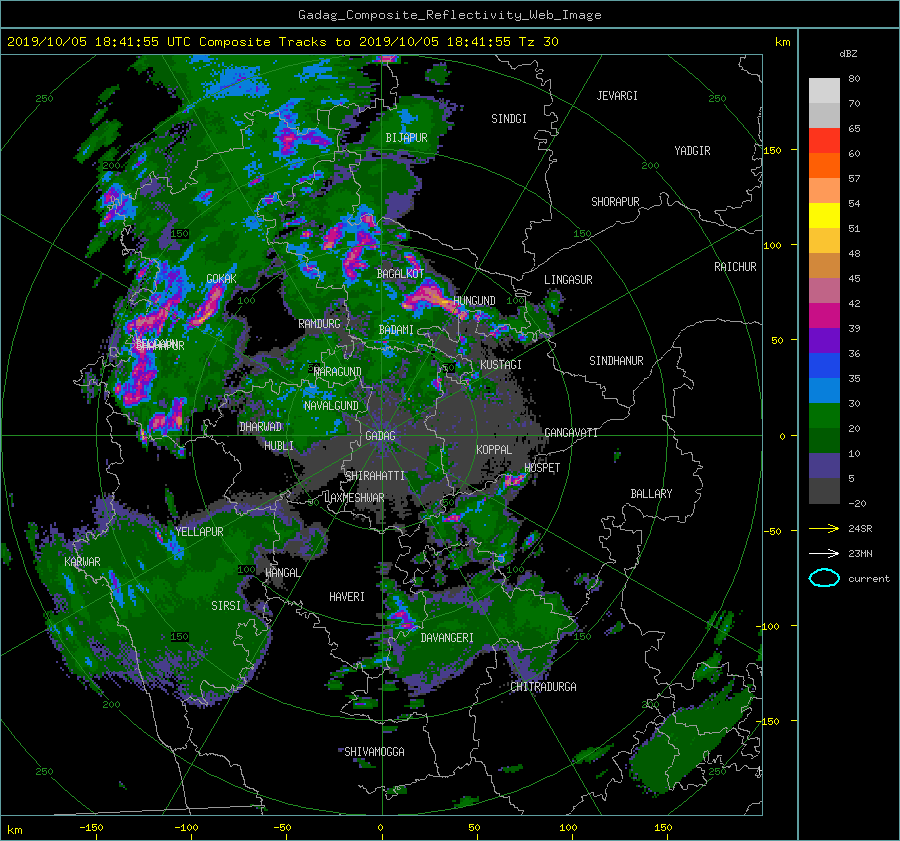
Task: Click the NAVALGUND city label
Action: click(x=331, y=406)
